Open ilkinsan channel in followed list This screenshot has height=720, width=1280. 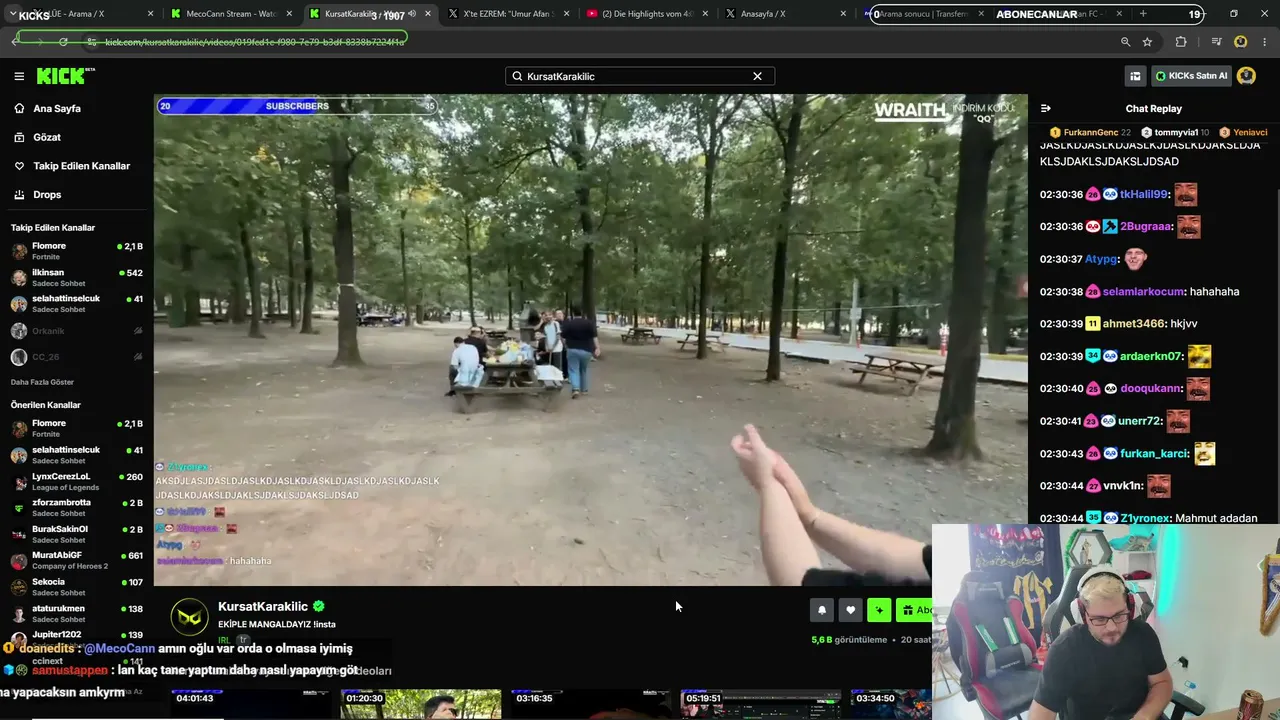pyautogui.click(x=76, y=277)
